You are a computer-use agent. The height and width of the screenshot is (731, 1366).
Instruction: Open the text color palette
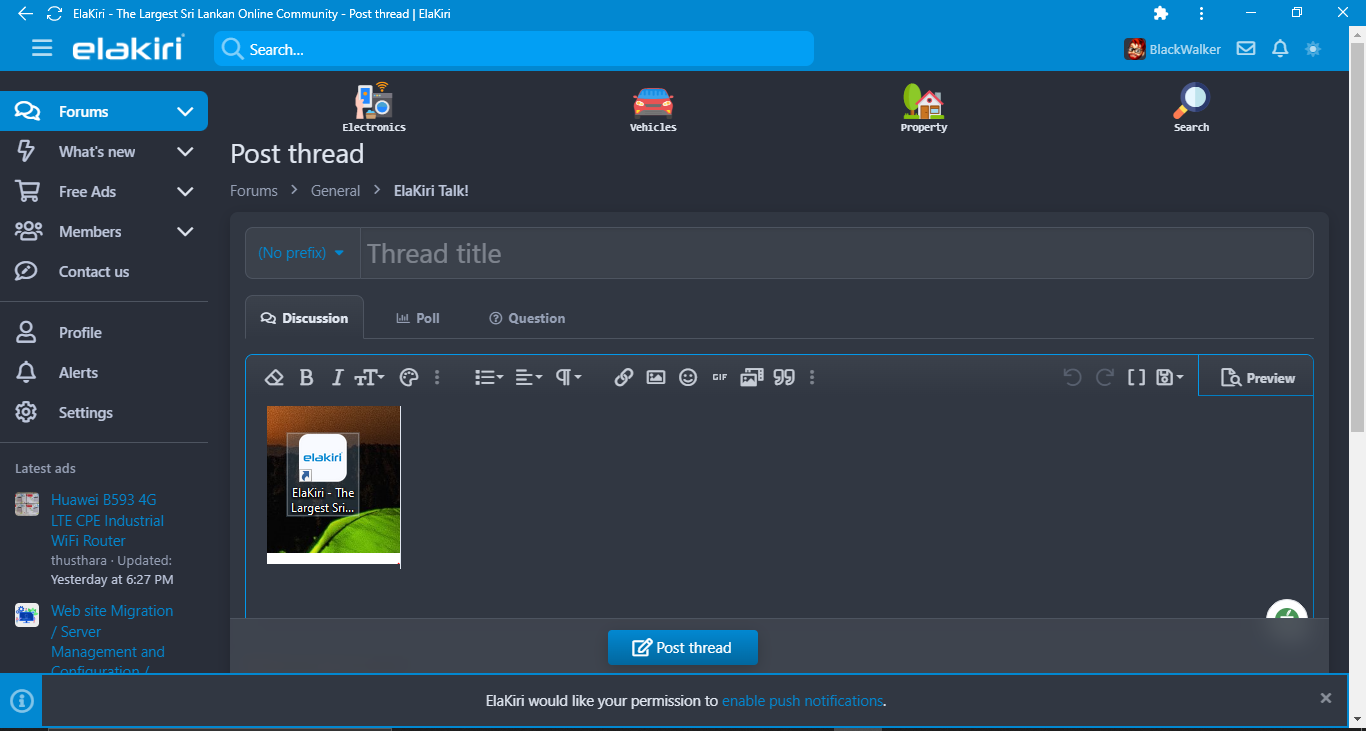point(407,378)
